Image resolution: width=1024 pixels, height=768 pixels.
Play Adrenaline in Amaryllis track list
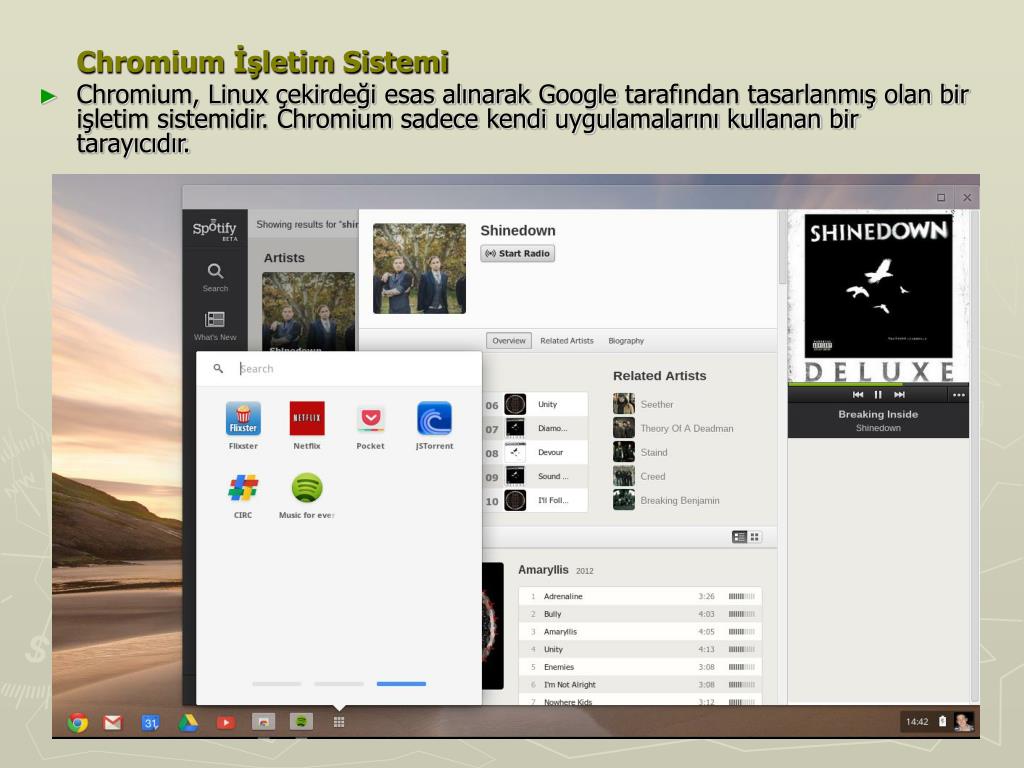[x=640, y=596]
